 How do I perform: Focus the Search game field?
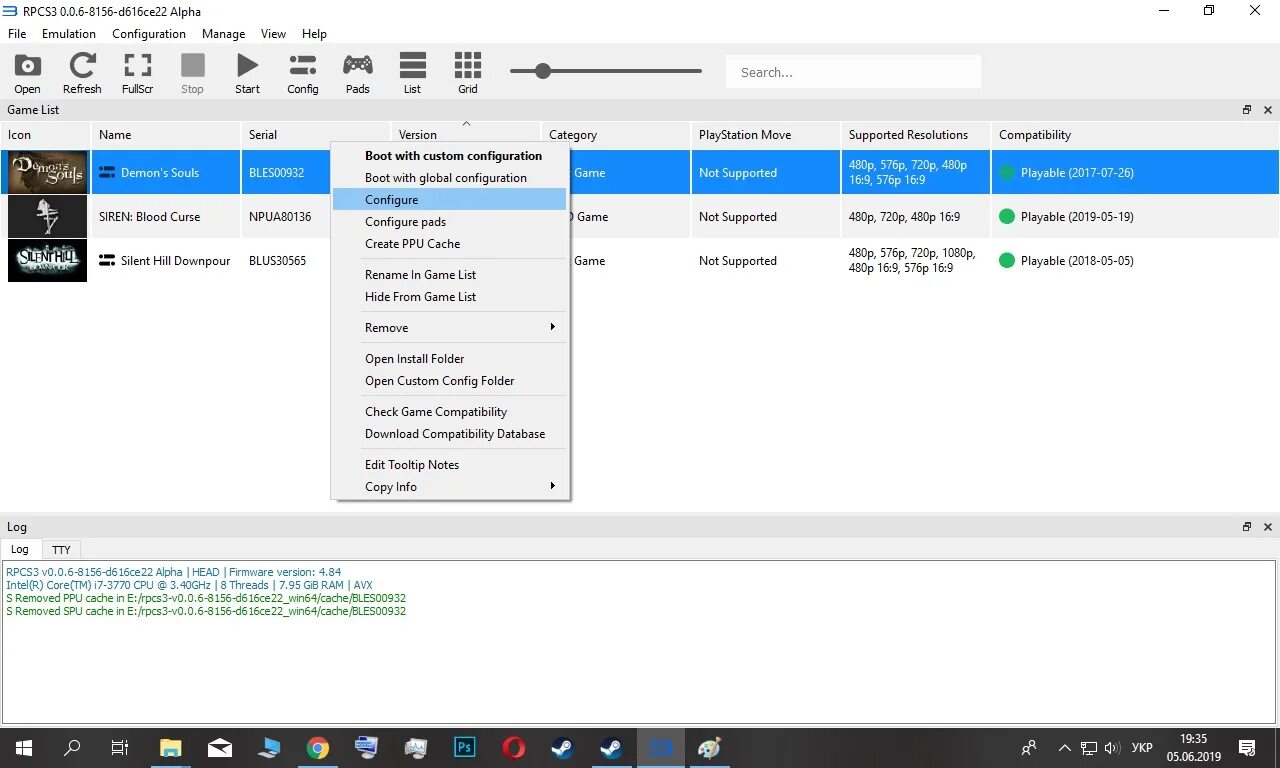(853, 72)
